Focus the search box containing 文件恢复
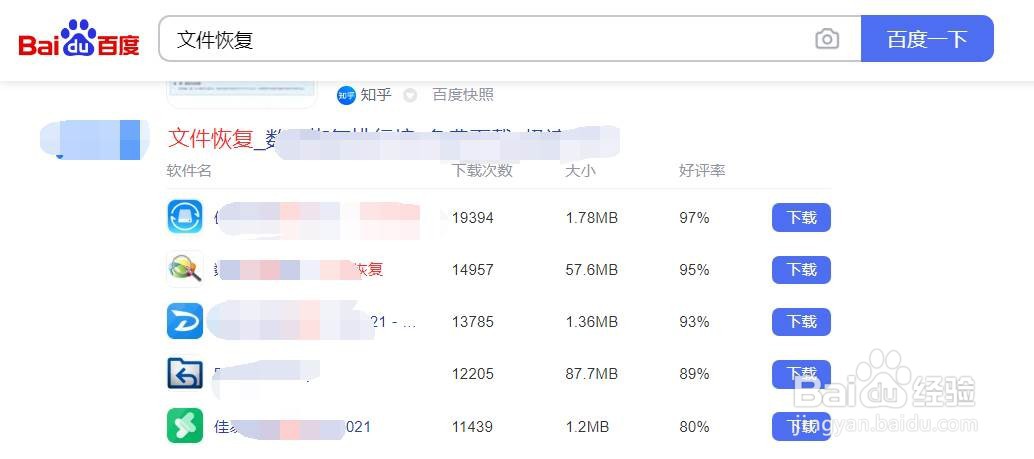The image size is (1034, 459). (510, 39)
